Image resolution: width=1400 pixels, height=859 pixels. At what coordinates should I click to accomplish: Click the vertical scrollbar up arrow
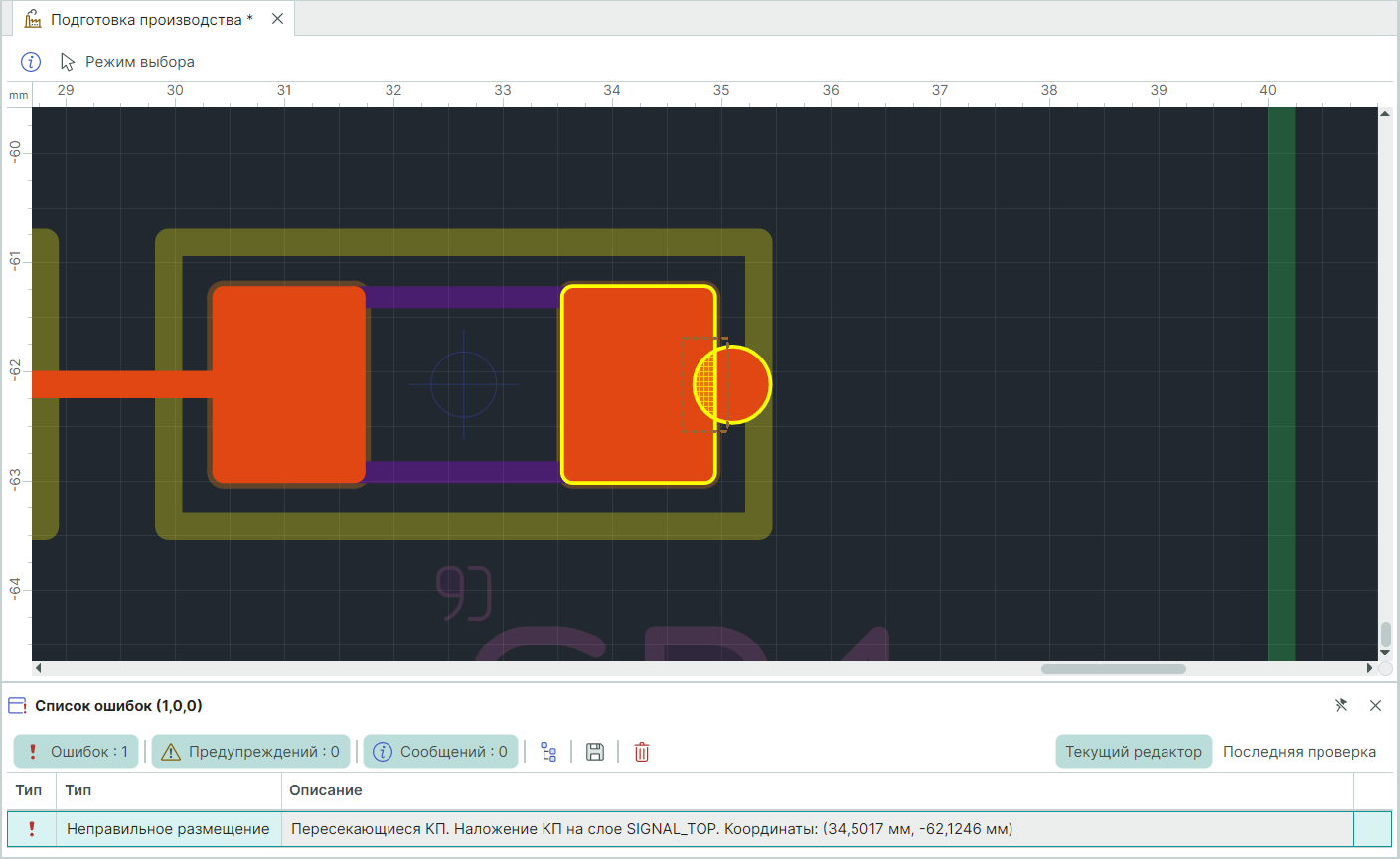[x=1385, y=114]
